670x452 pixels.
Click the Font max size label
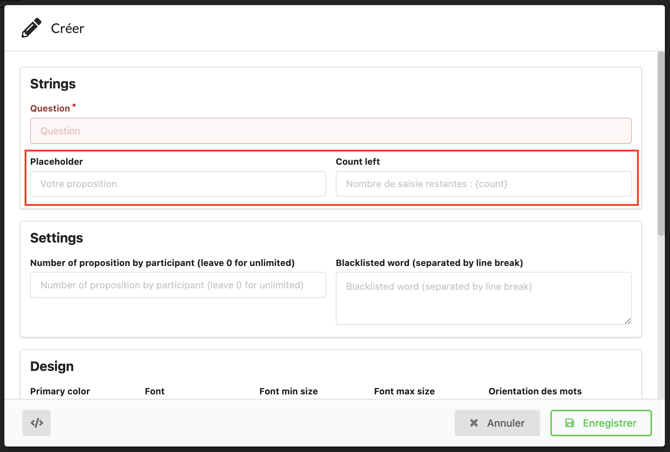tap(404, 391)
